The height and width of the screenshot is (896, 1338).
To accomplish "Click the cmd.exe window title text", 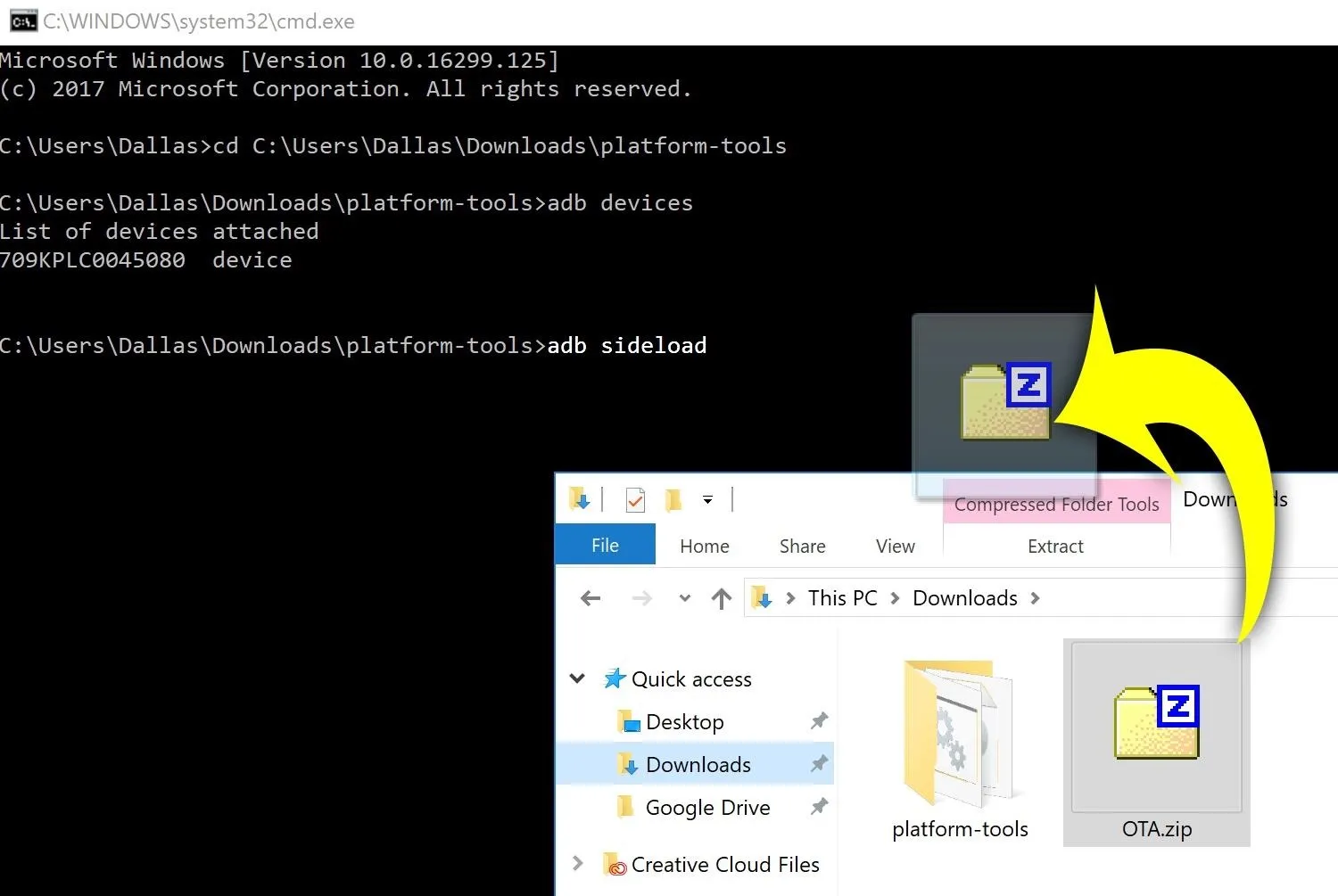I will click(199, 21).
